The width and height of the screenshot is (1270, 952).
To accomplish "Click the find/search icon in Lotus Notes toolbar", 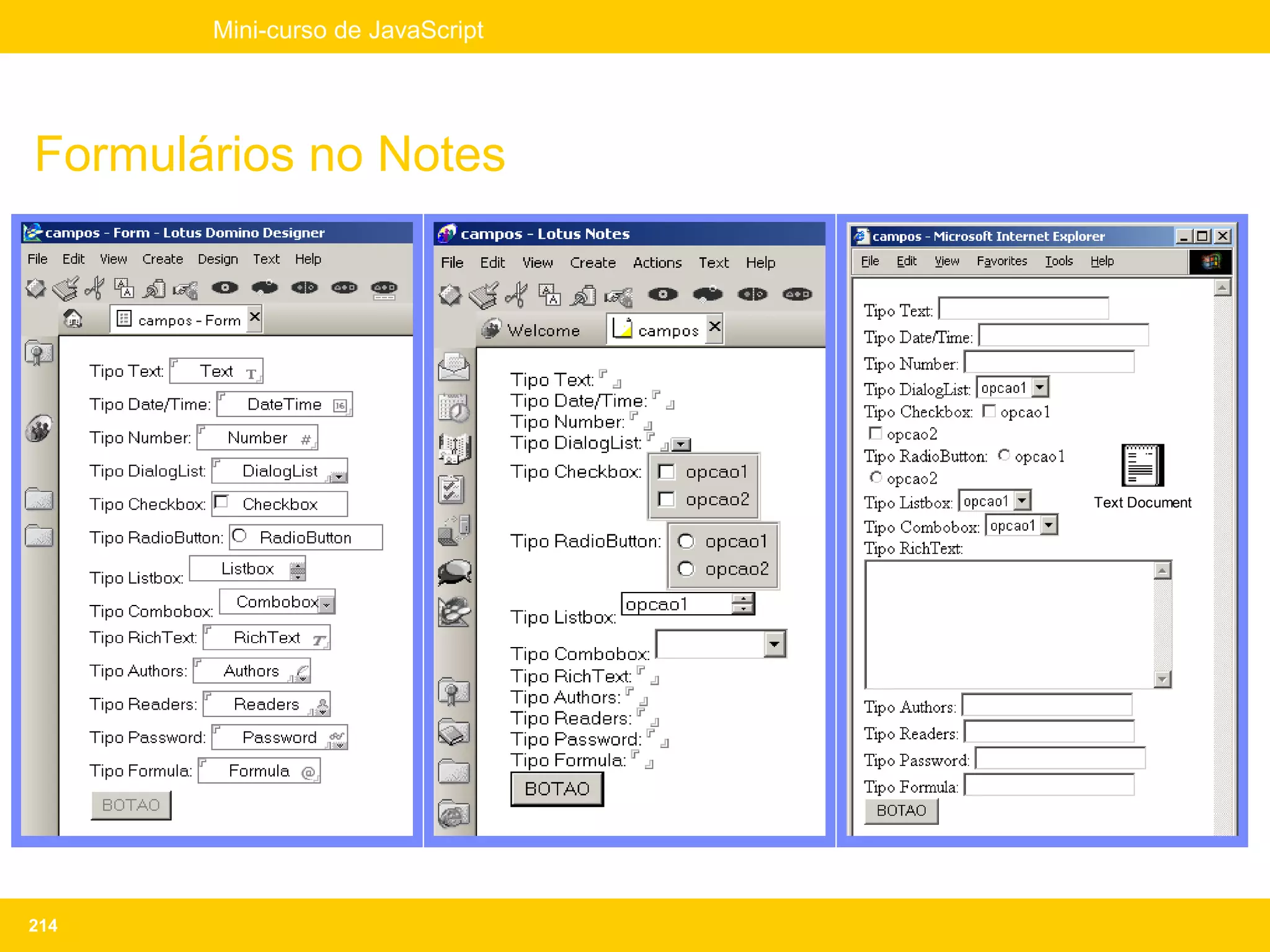I will tap(584, 295).
